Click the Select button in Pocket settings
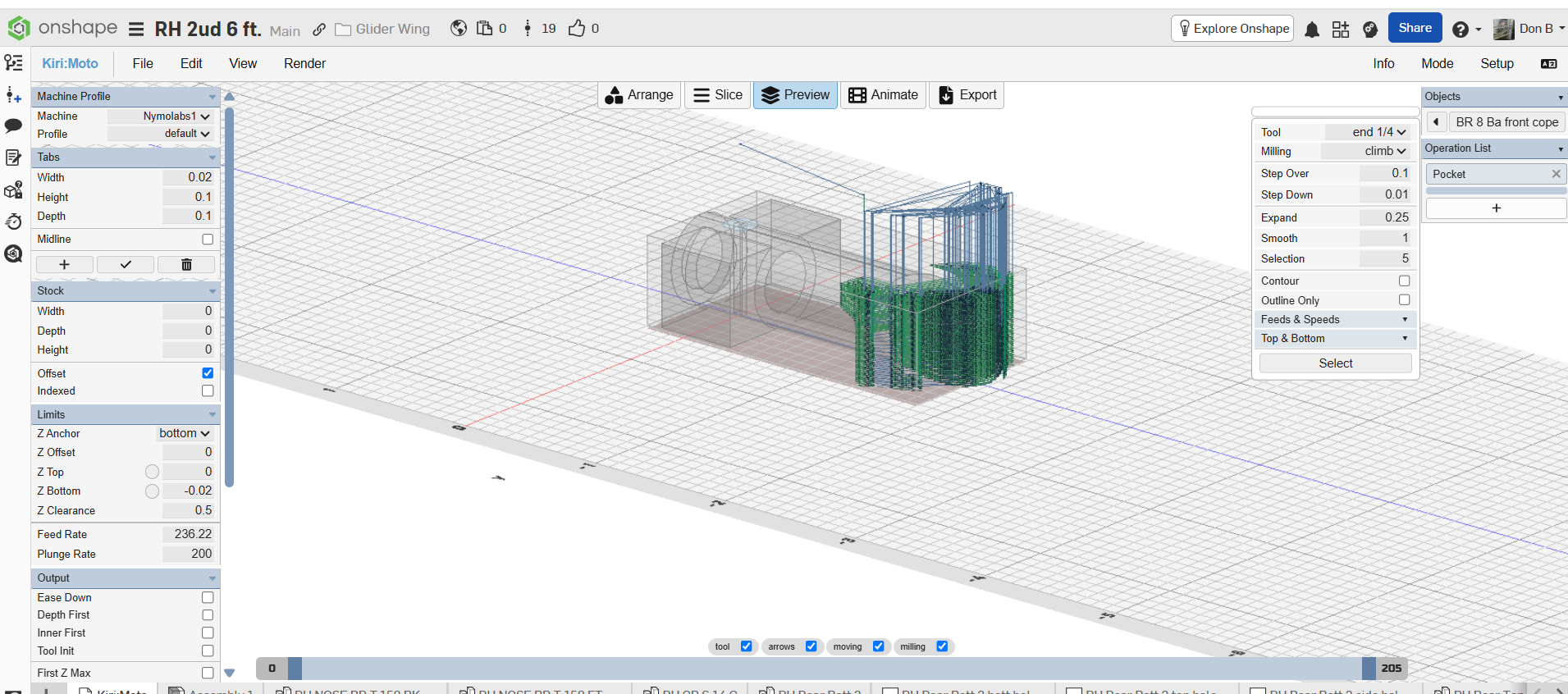The height and width of the screenshot is (694, 1568). 1336,363
